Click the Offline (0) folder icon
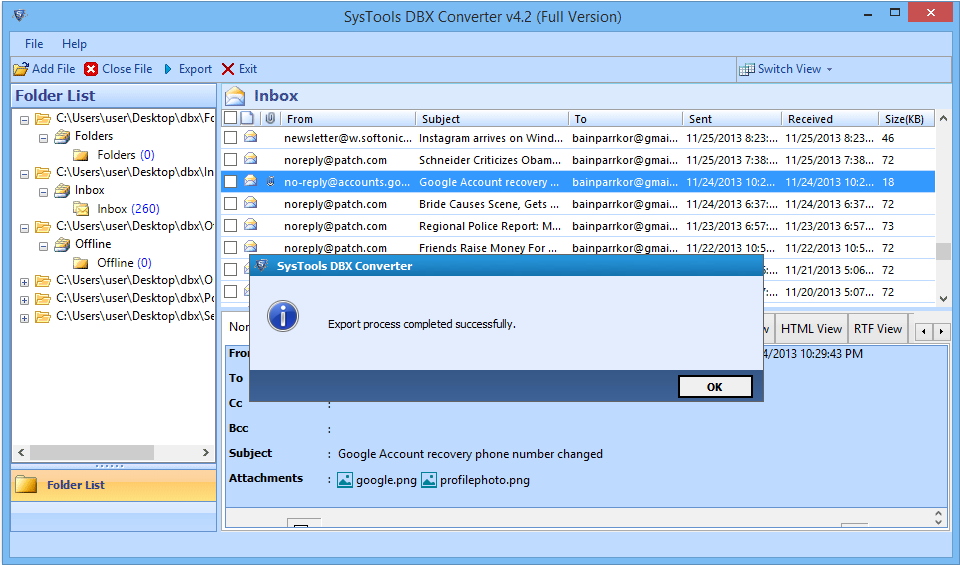Screen dimensions: 960x565 point(81,263)
